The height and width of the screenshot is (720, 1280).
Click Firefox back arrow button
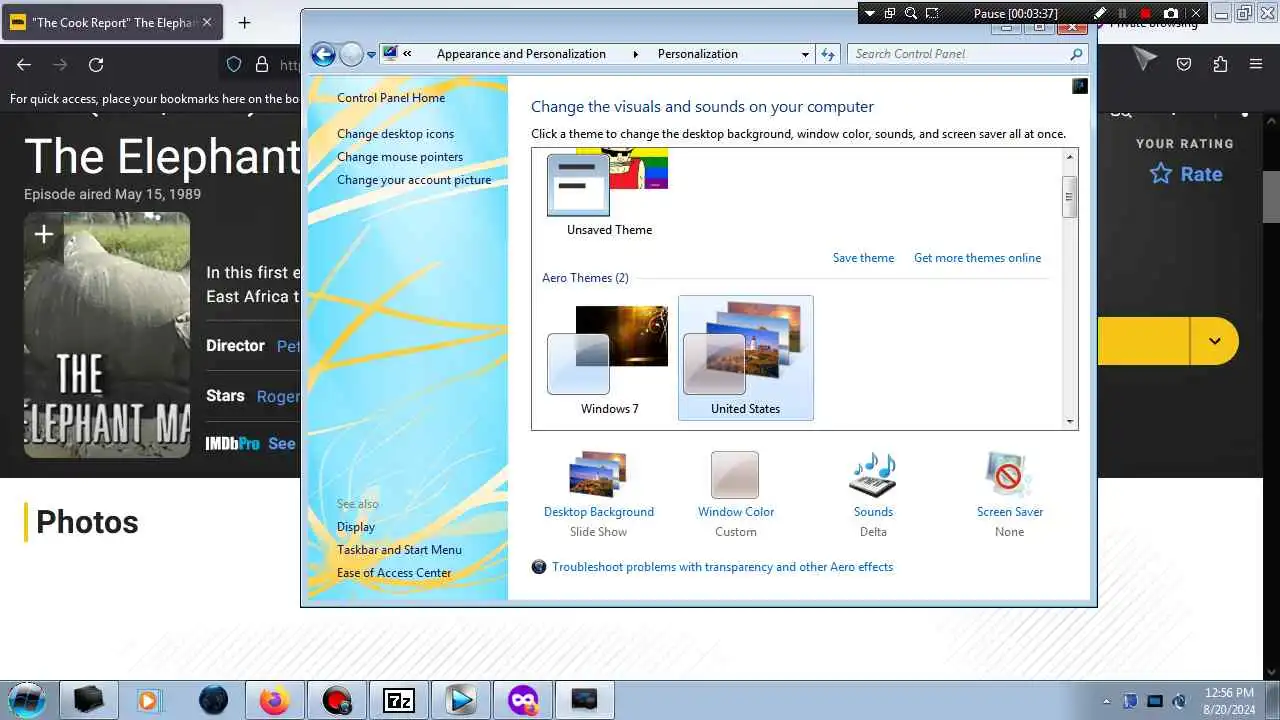(x=24, y=65)
